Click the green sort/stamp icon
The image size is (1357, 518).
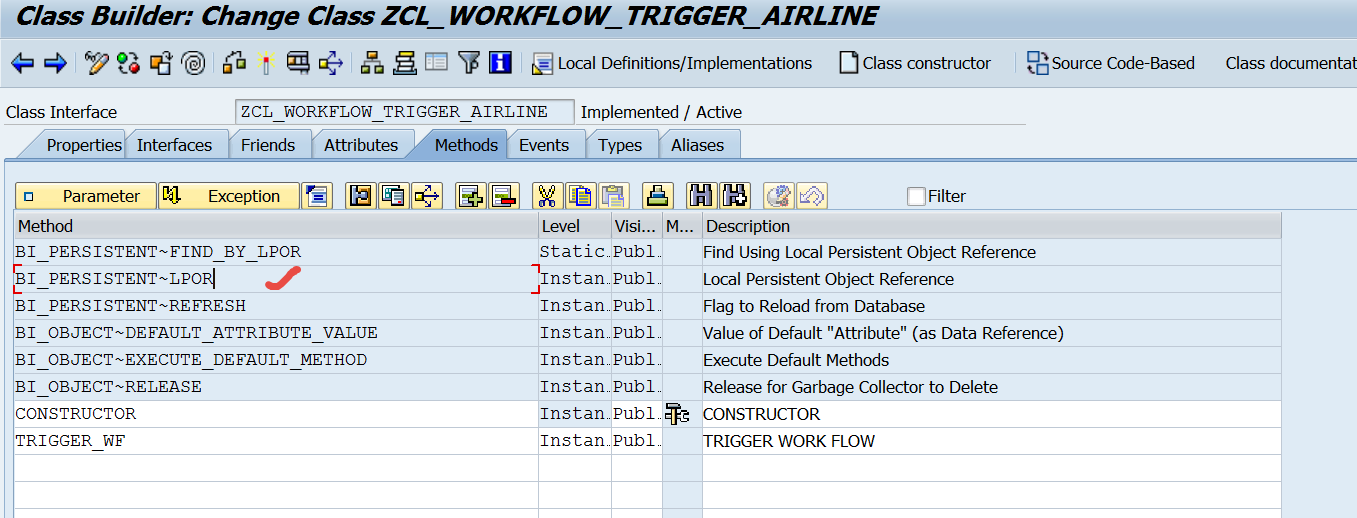click(x=657, y=196)
